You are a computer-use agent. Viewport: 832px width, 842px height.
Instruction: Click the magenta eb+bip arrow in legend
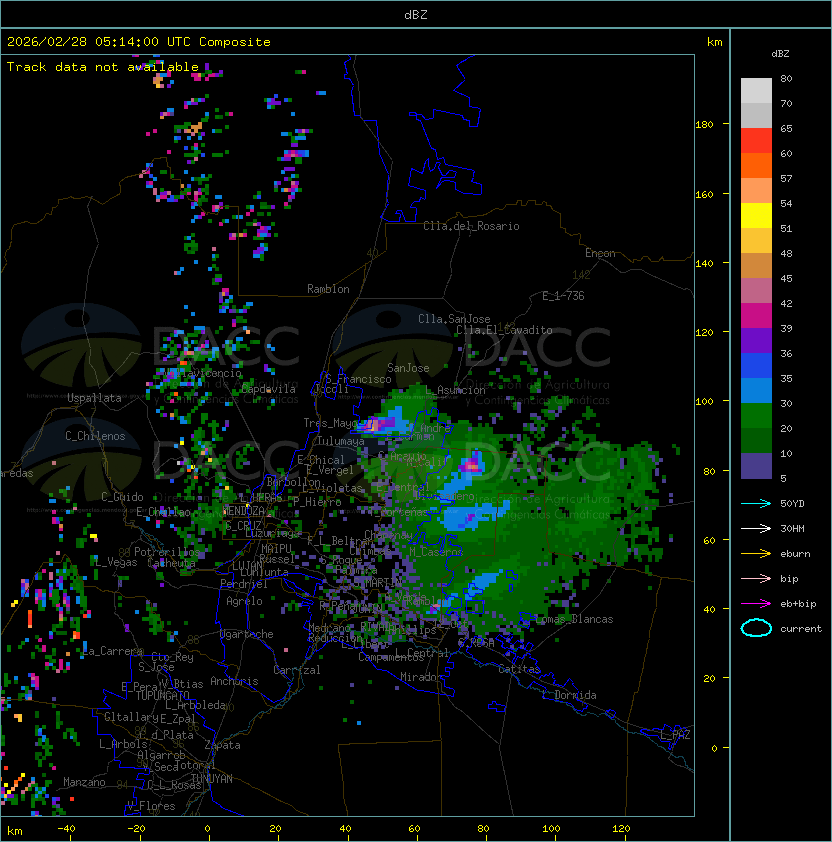pyautogui.click(x=756, y=604)
